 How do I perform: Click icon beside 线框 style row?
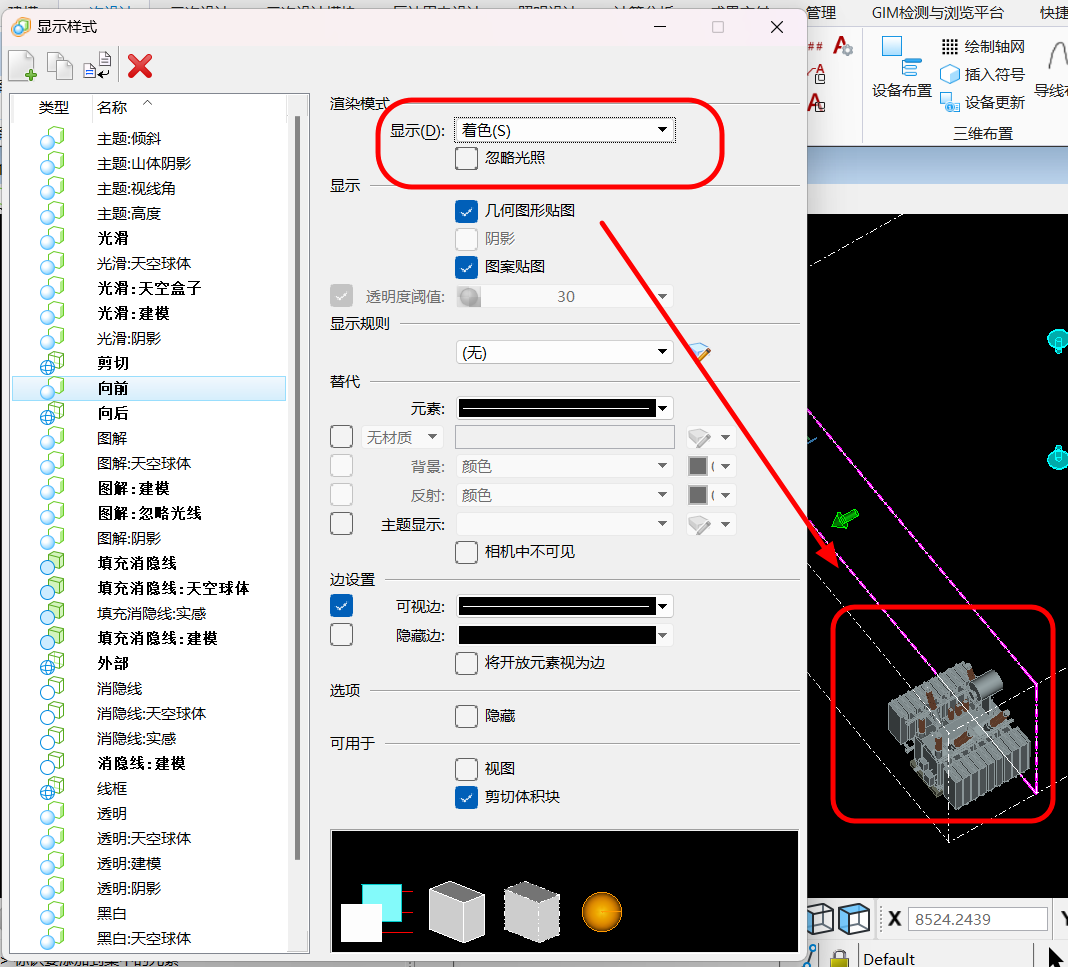coord(52,789)
